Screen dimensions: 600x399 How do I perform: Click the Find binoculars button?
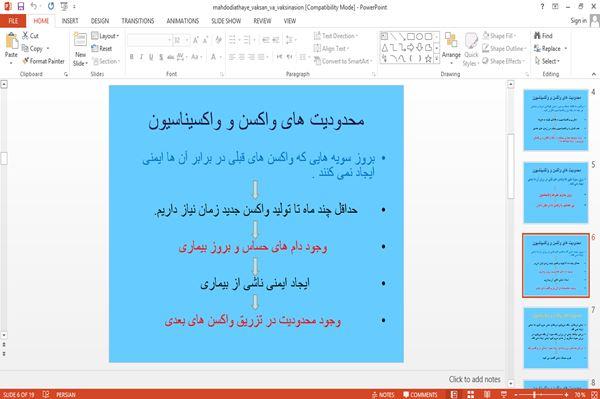[x=543, y=36]
